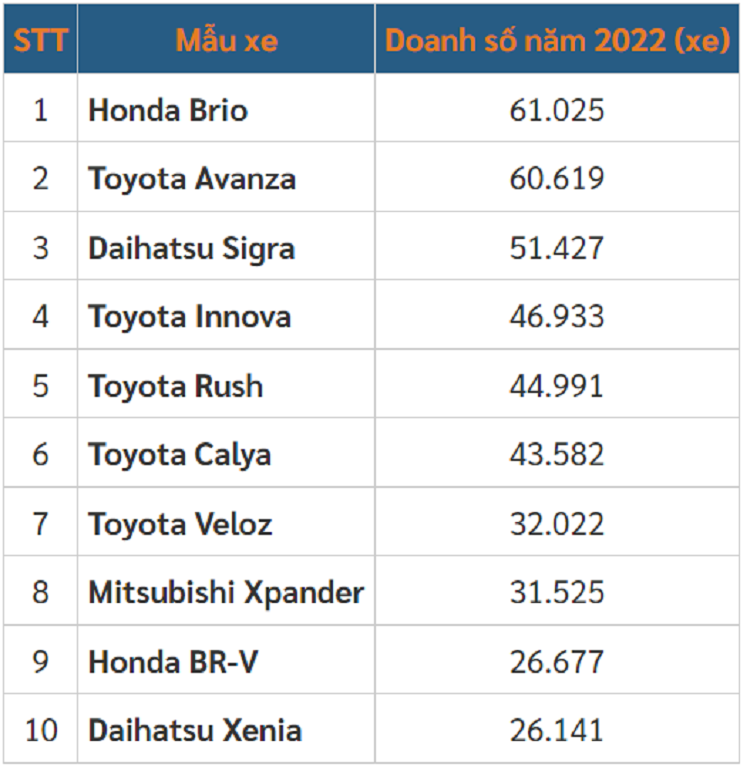Select the Toyota Avanza cell

click(x=192, y=179)
